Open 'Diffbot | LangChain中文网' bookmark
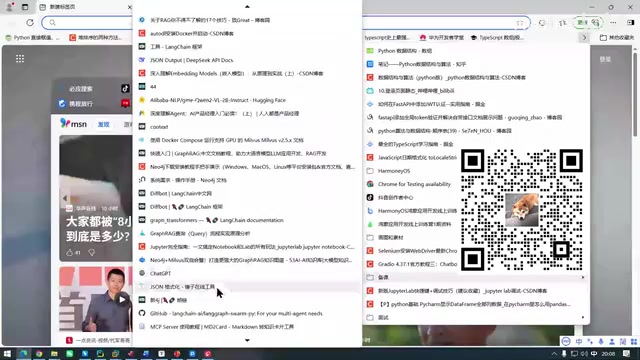The image size is (640, 360). pos(247,193)
